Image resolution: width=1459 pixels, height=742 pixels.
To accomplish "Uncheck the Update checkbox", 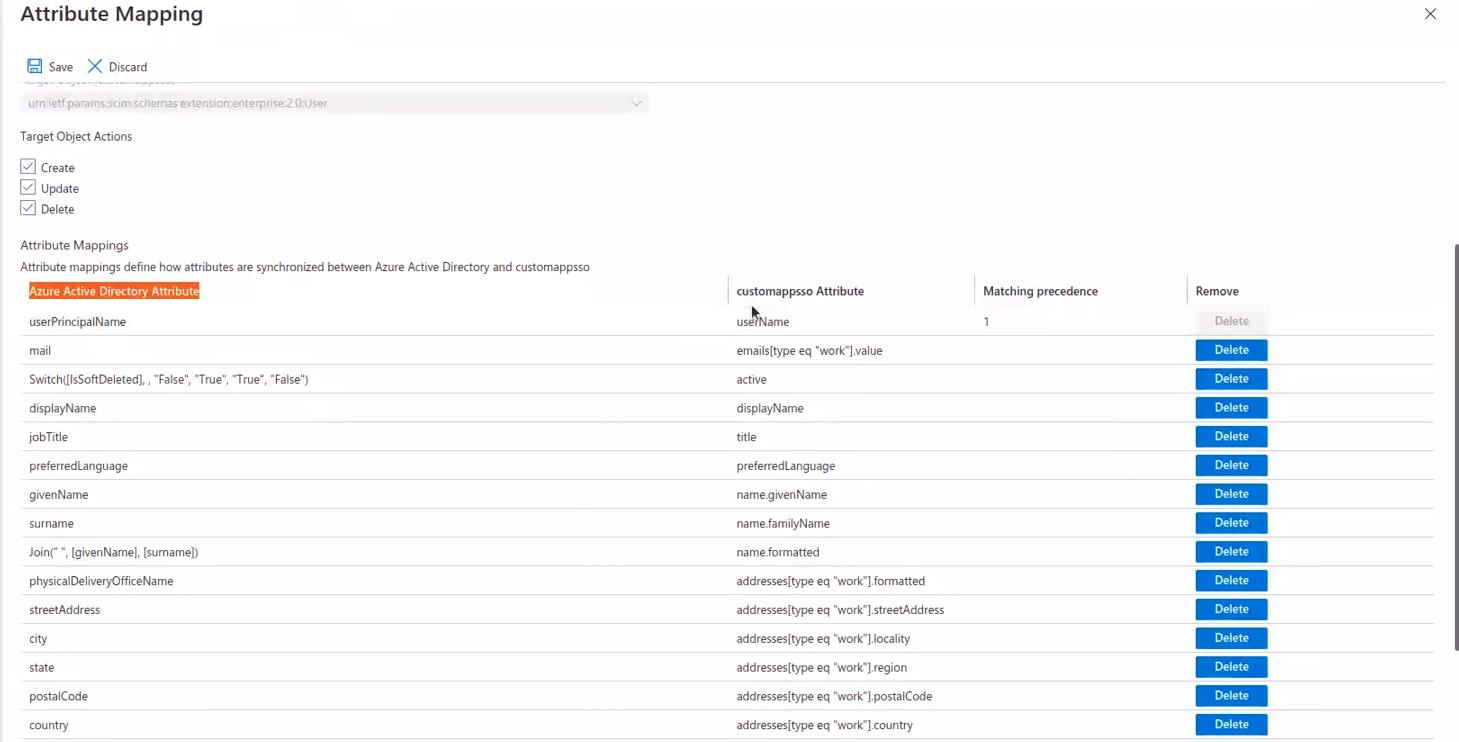I will tap(28, 188).
